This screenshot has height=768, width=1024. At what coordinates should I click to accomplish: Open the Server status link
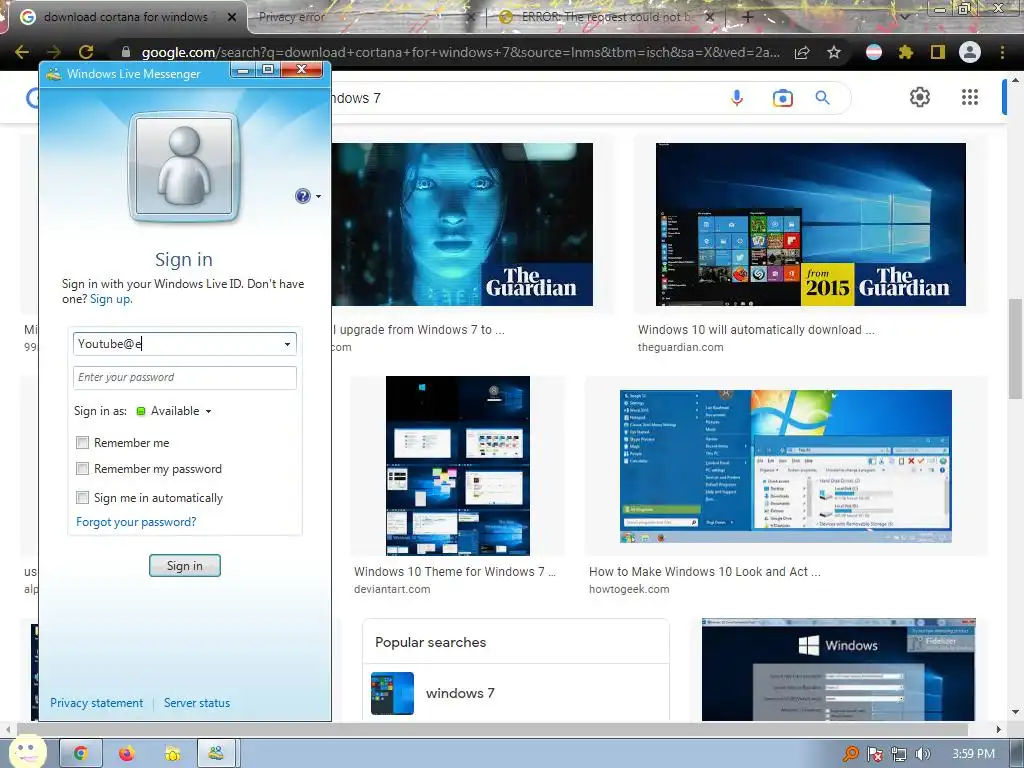[197, 703]
